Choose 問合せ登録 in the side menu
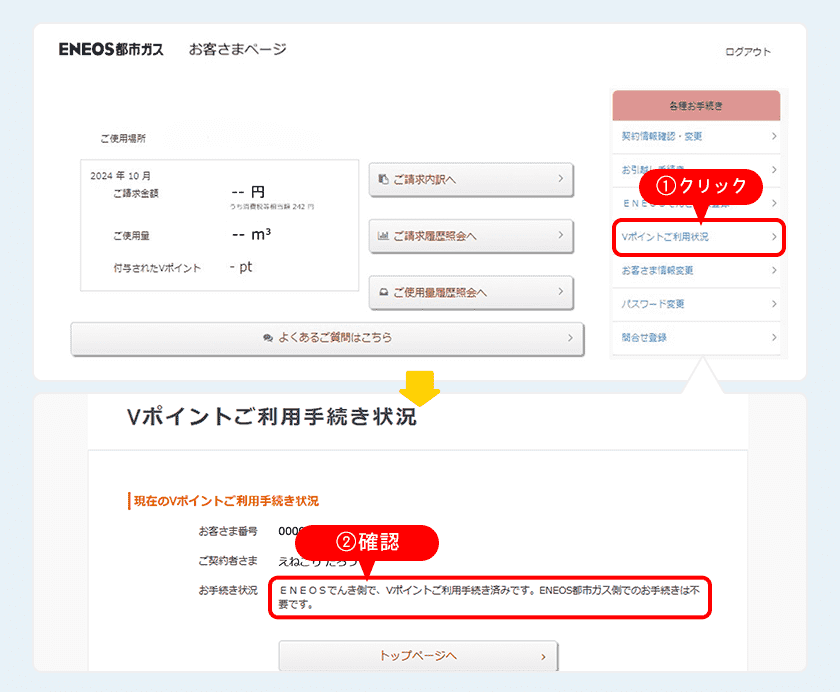The height and width of the screenshot is (692, 840). tap(696, 337)
